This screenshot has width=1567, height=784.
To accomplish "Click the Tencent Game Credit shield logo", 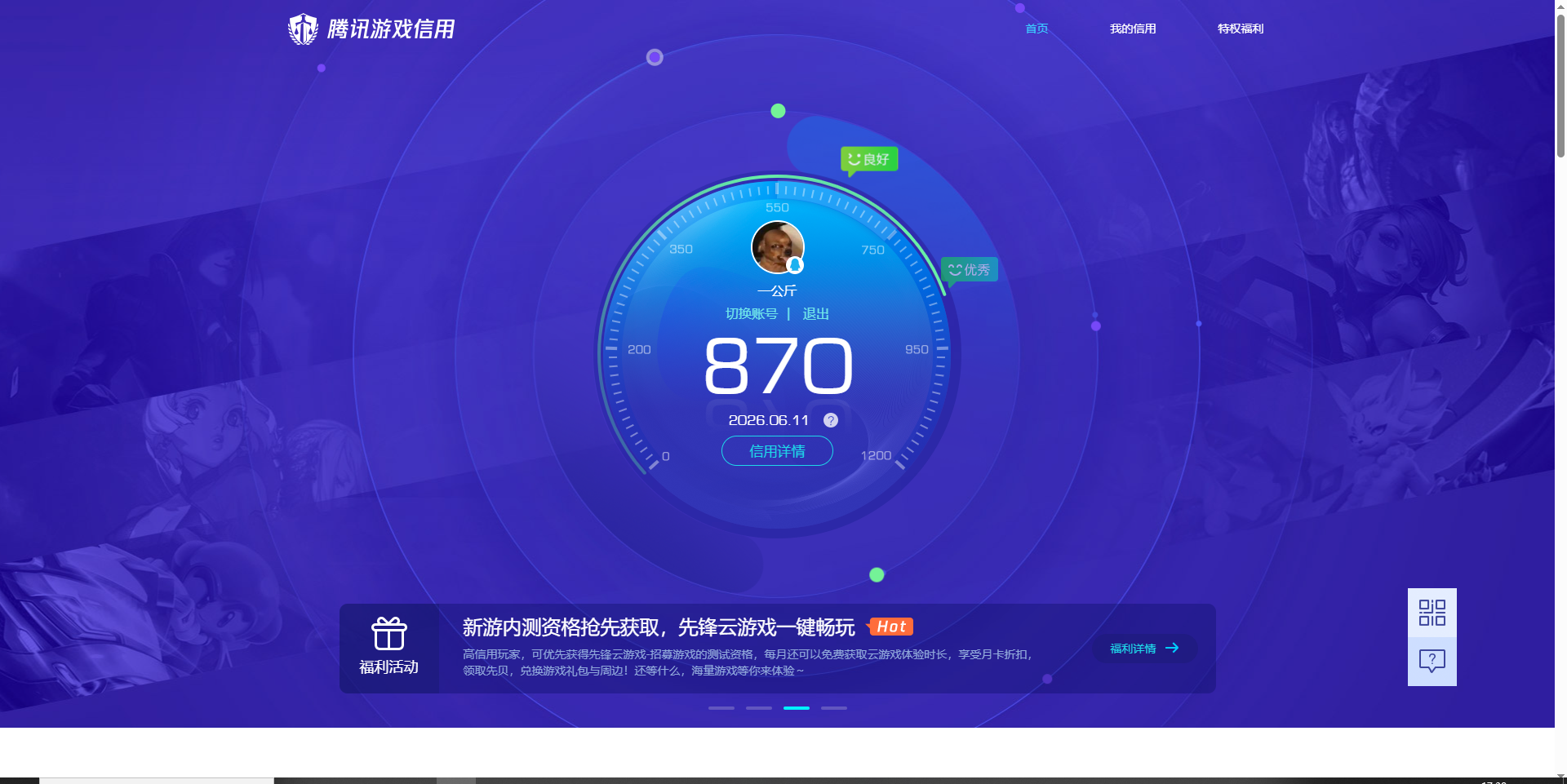I will pos(303,29).
